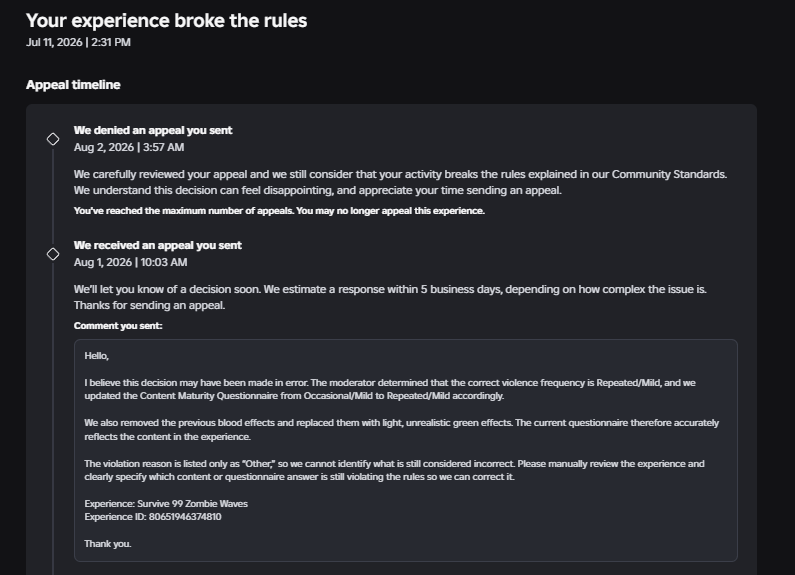795x575 pixels.
Task: Click 'Experience: Survive 99 Zombie Waves' line
Action: coord(166,504)
